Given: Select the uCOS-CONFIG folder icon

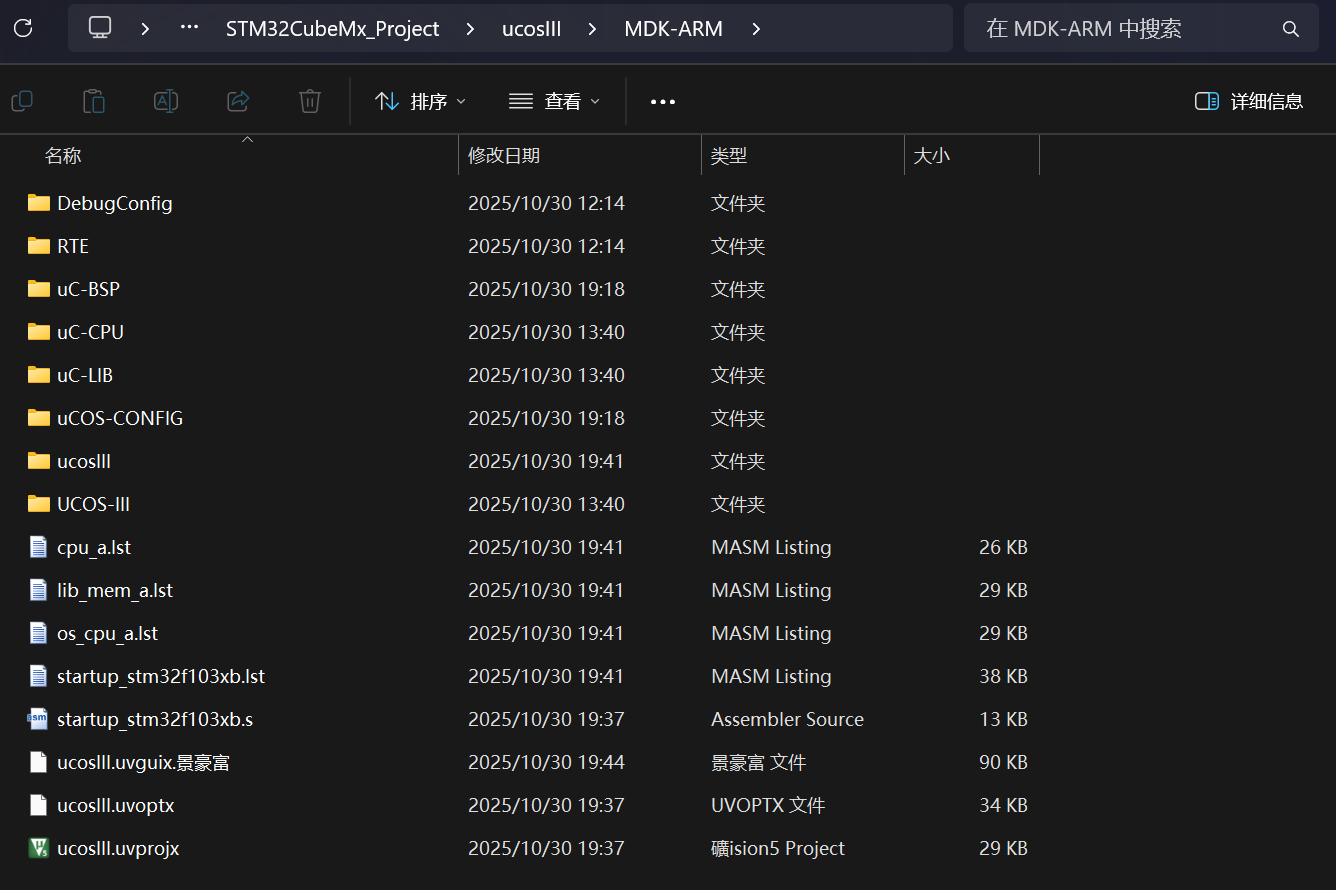Looking at the screenshot, I should [39, 418].
